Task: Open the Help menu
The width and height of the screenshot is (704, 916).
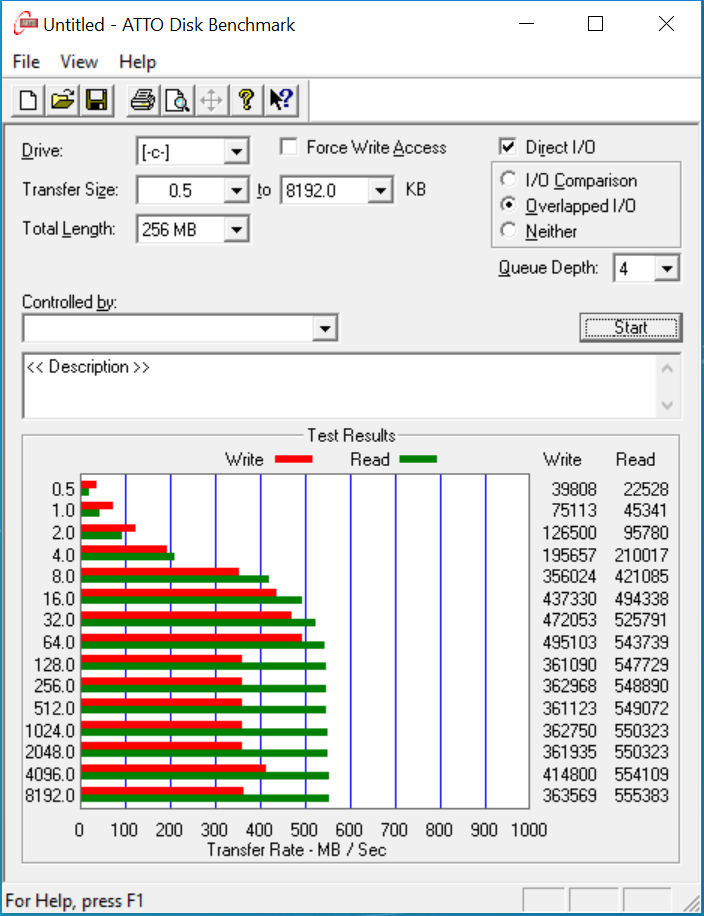Action: click(x=138, y=62)
